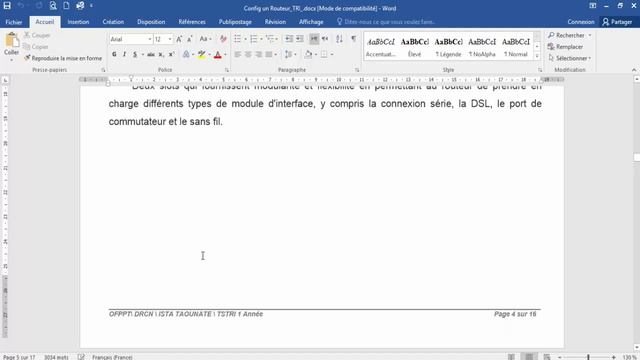Insert a bulleted list
The image size is (640, 360).
pos(237,39)
